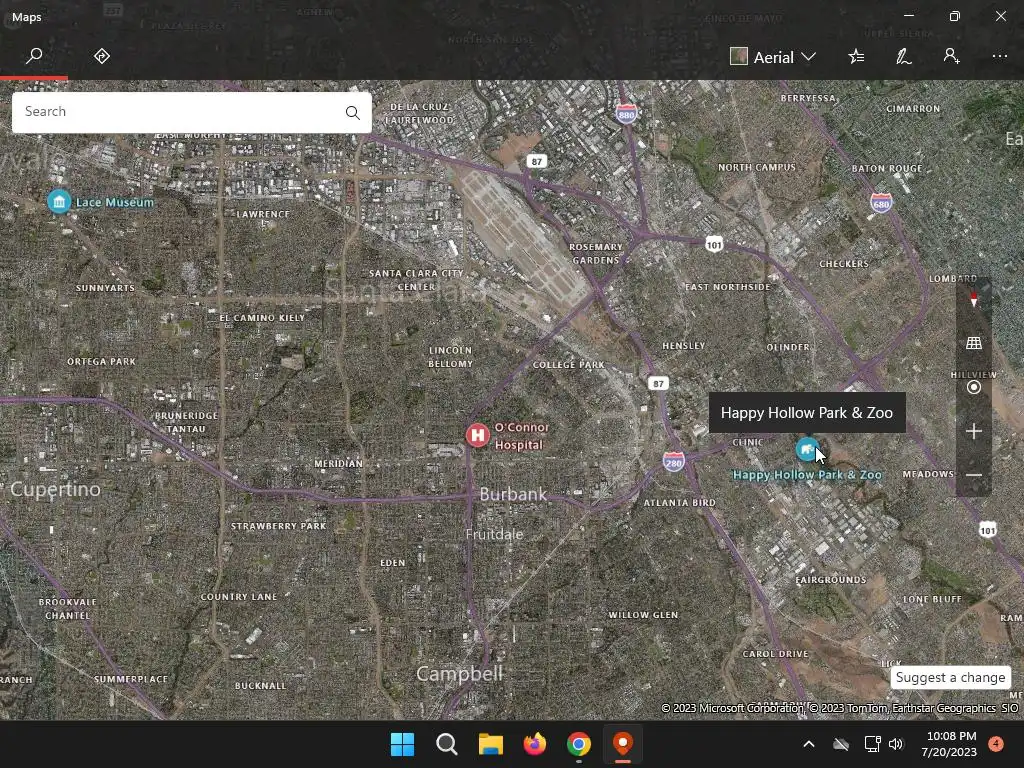The height and width of the screenshot is (768, 1024).
Task: Click the Happy Hollow Park & Zoo map label
Action: pyautogui.click(x=807, y=475)
